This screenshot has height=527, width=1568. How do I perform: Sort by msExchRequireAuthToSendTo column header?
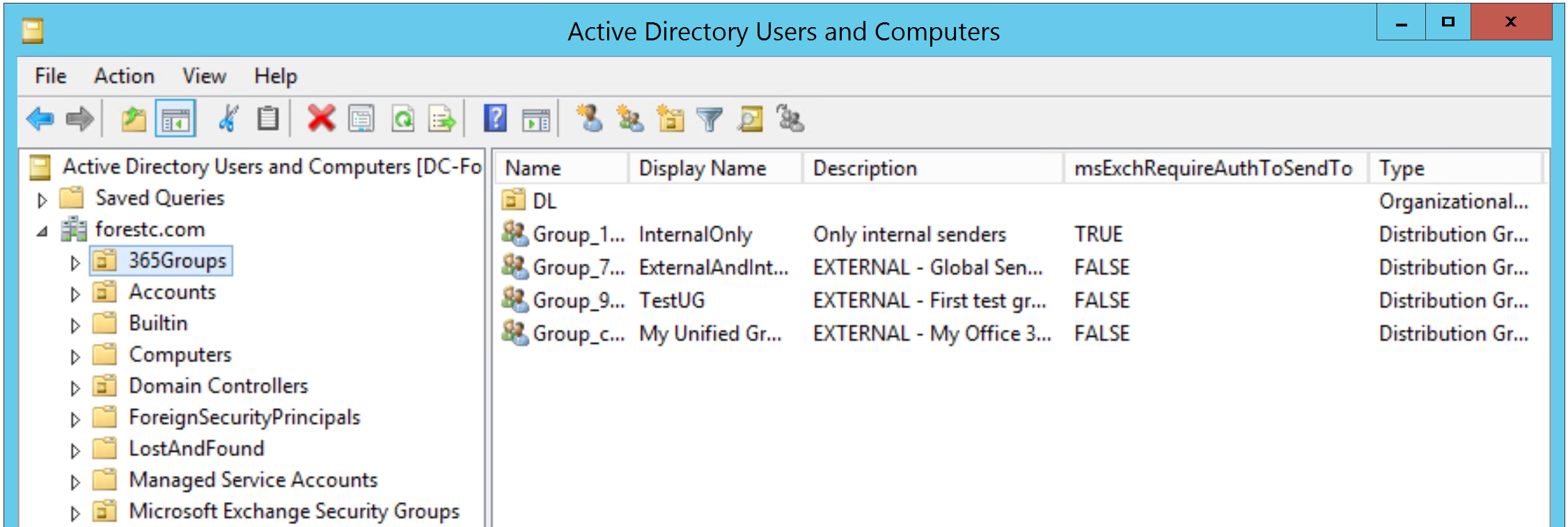[1212, 168]
